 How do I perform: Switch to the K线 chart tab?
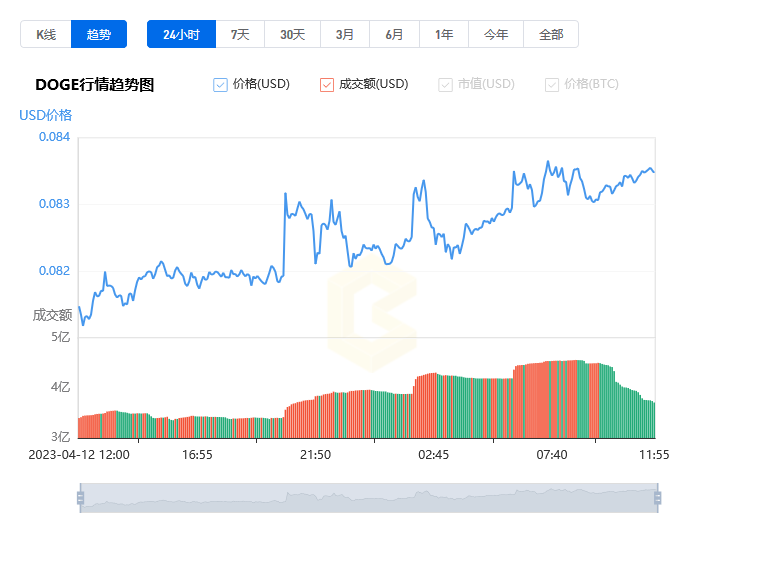point(46,34)
